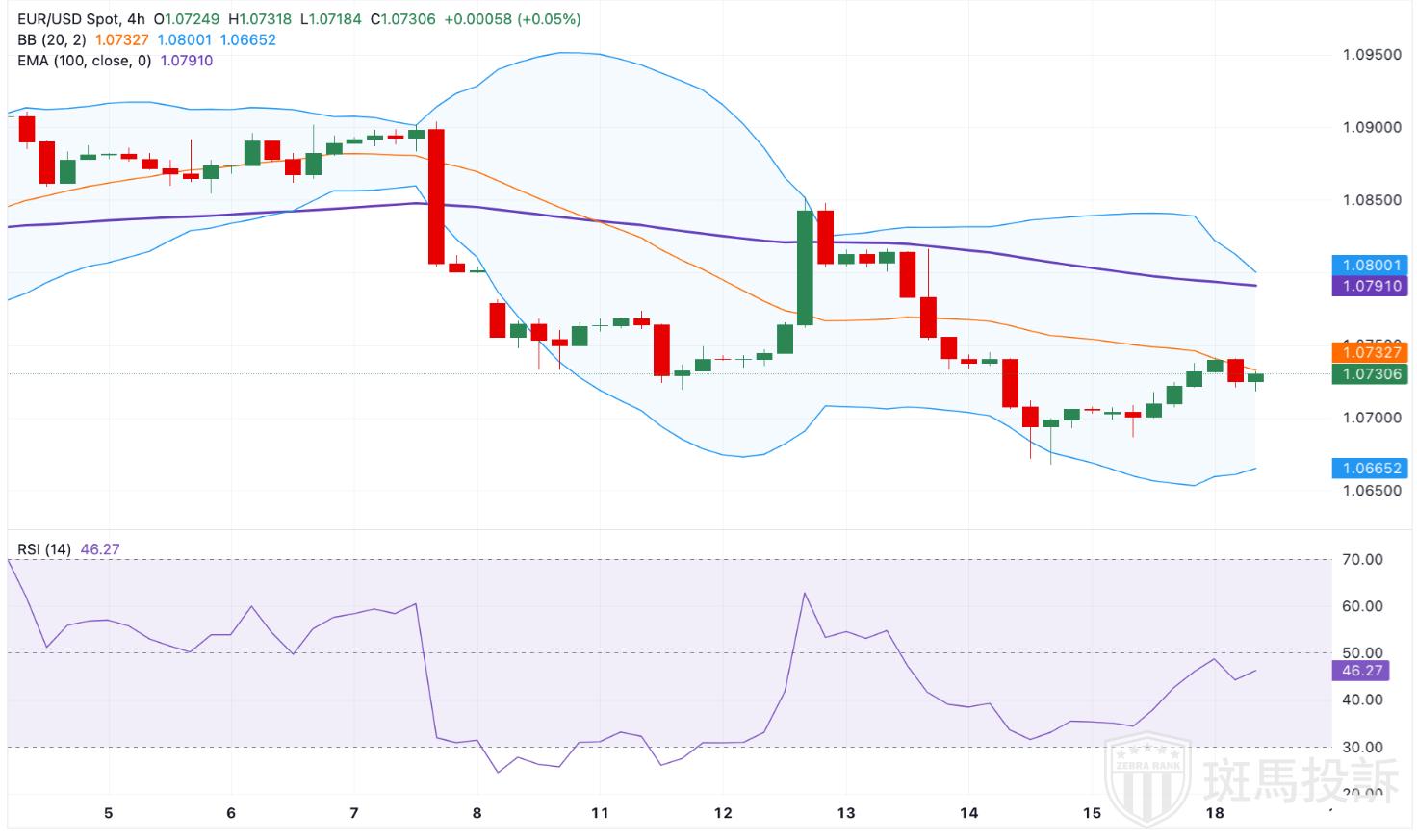Click date 13 on the time axis
Screen dimensions: 1417x840
(845, 813)
